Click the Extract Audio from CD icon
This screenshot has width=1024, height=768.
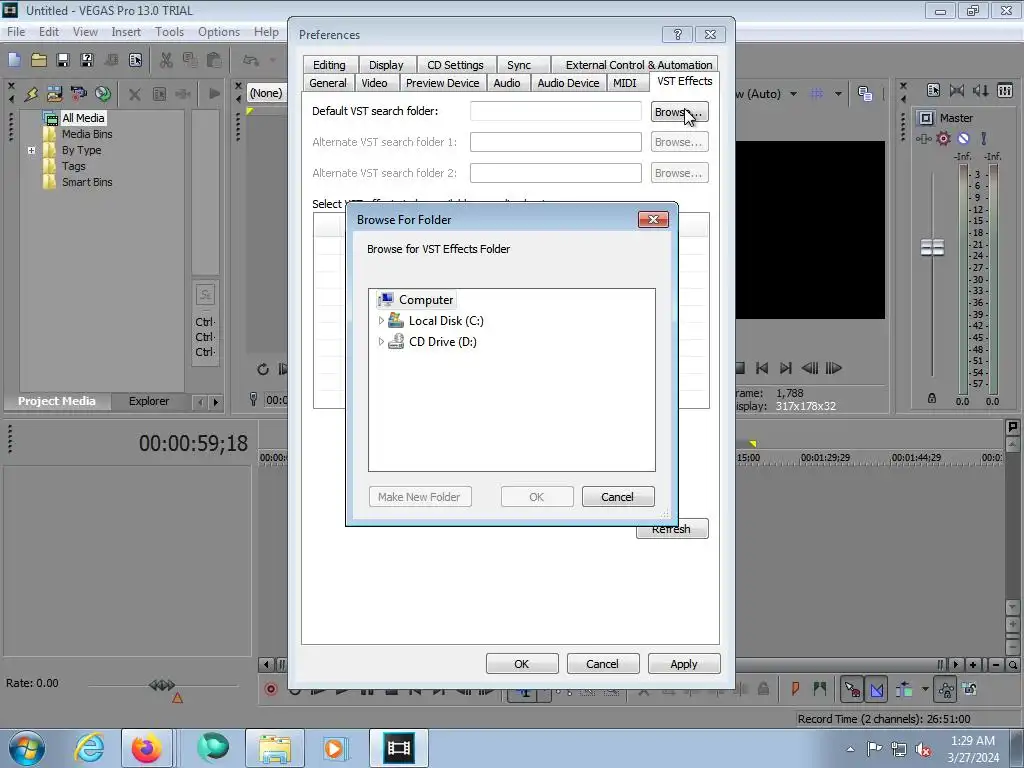[103, 94]
